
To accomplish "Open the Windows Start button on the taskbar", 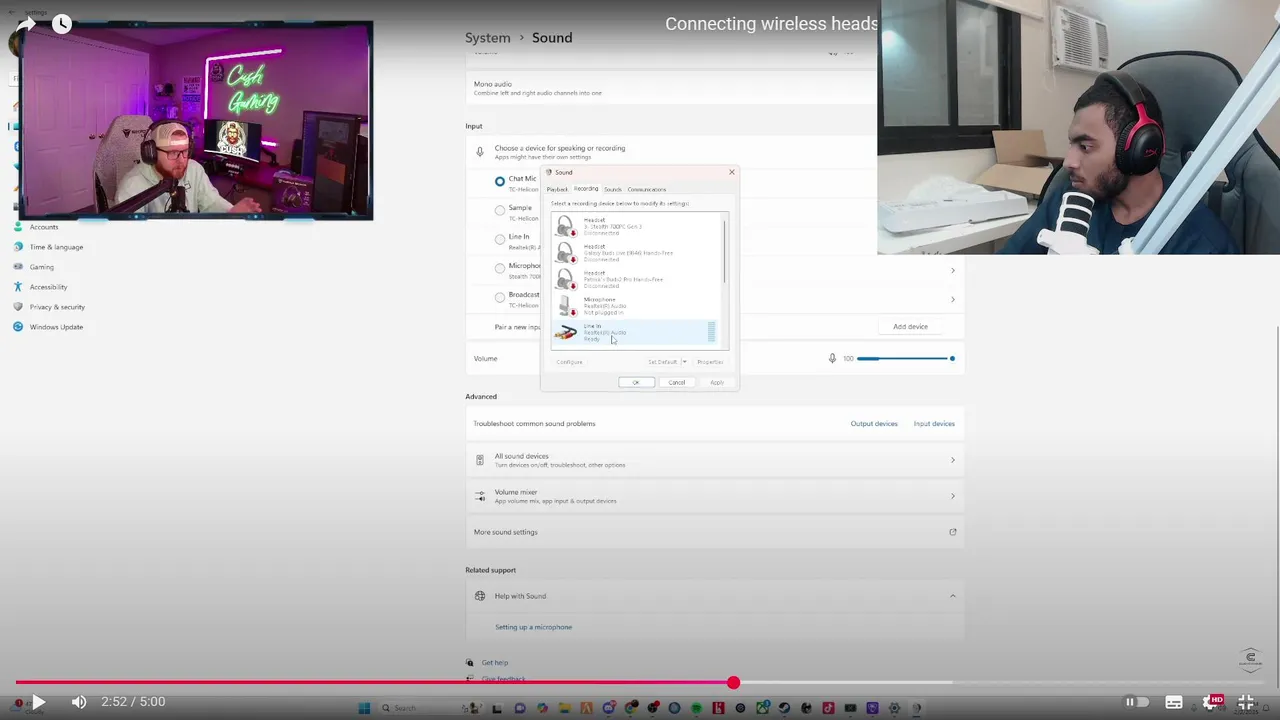I will click(364, 708).
